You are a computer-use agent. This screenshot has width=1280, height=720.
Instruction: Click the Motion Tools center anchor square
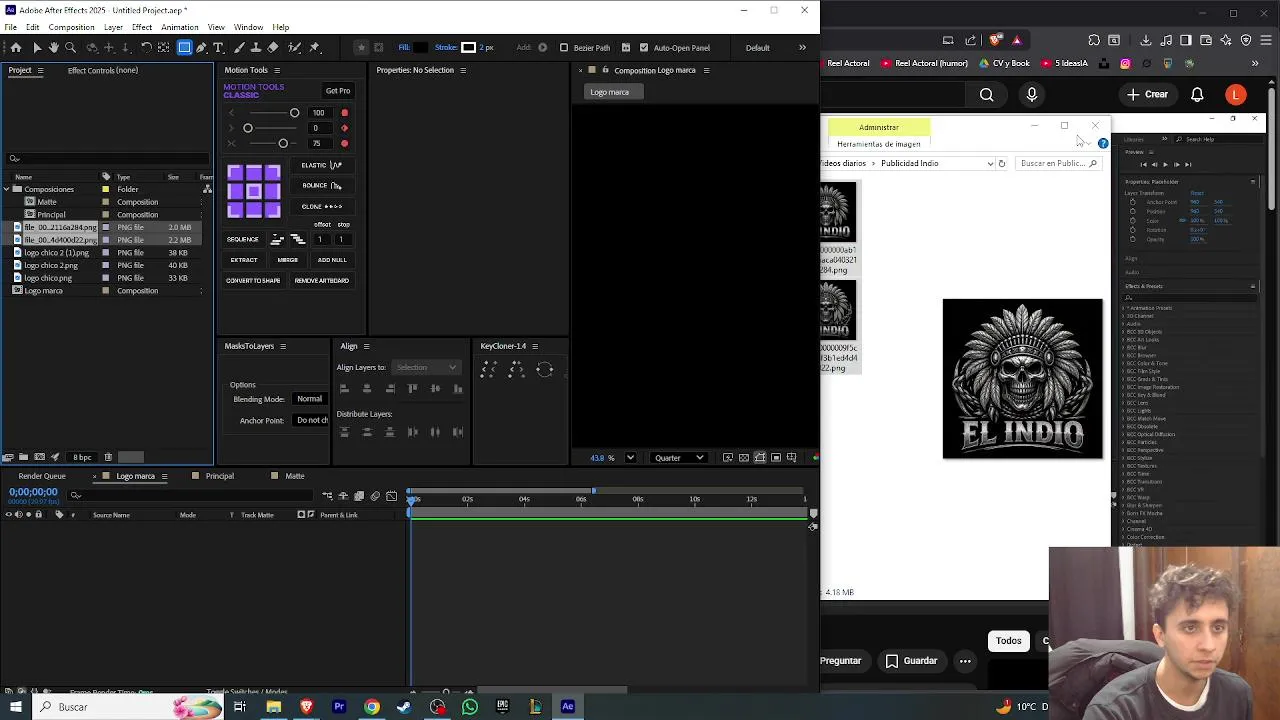[x=253, y=191]
